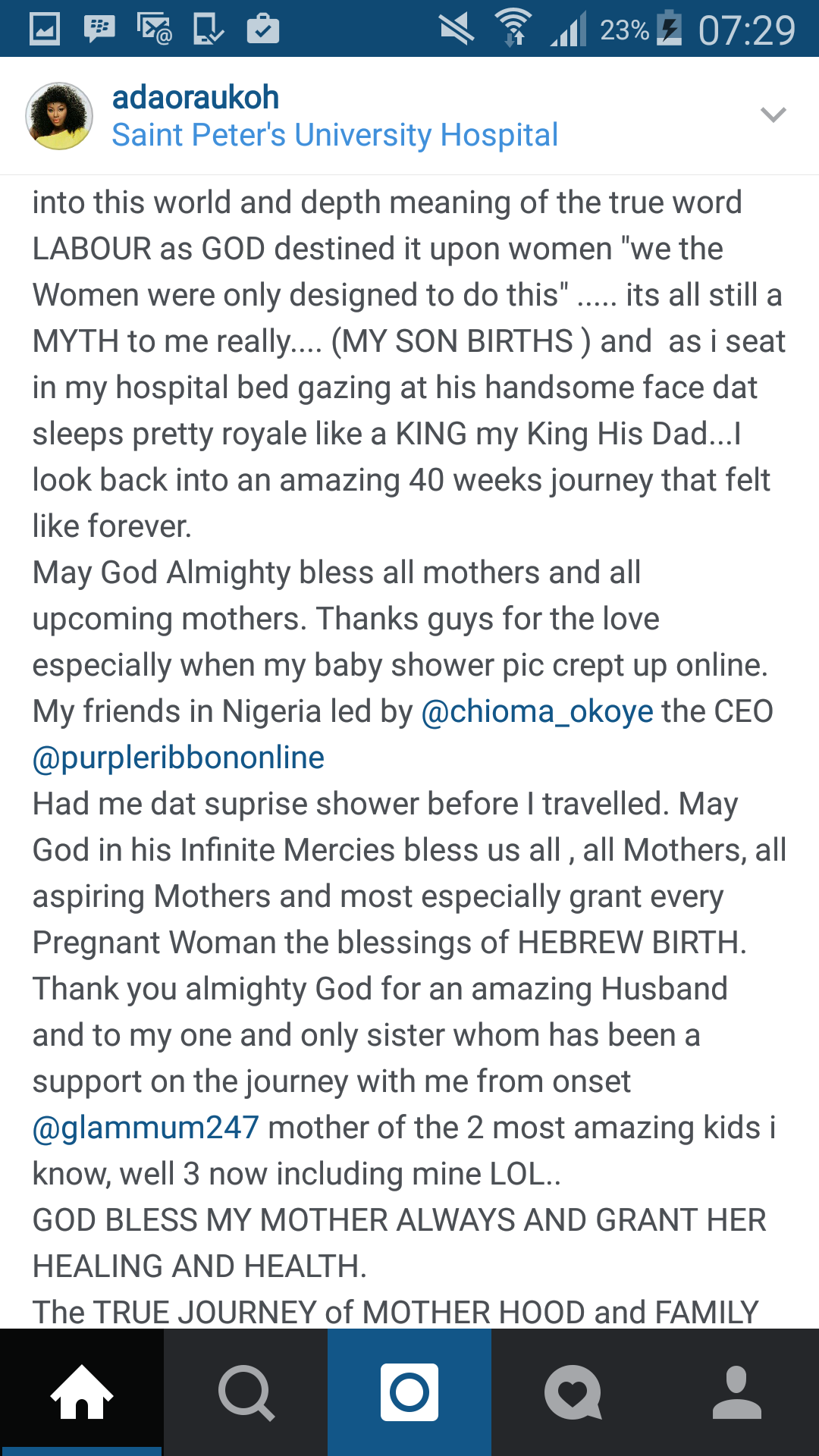The height and width of the screenshot is (1456, 819).
Task: Tap the Wi-Fi status icon
Action: [513, 29]
